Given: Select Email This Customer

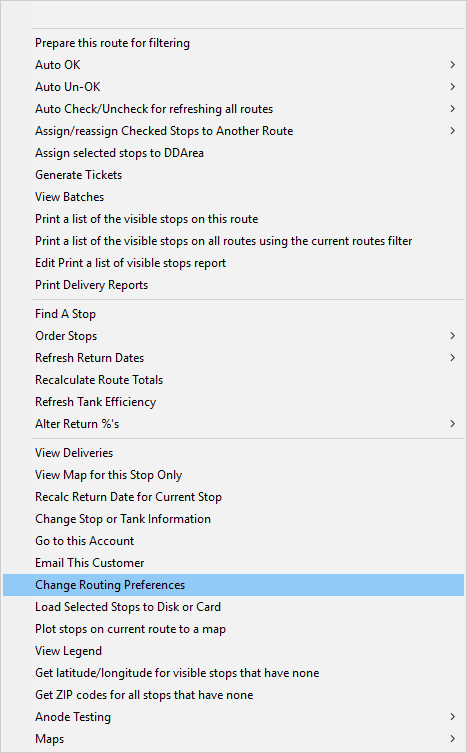Looking at the screenshot, I should (234, 563).
